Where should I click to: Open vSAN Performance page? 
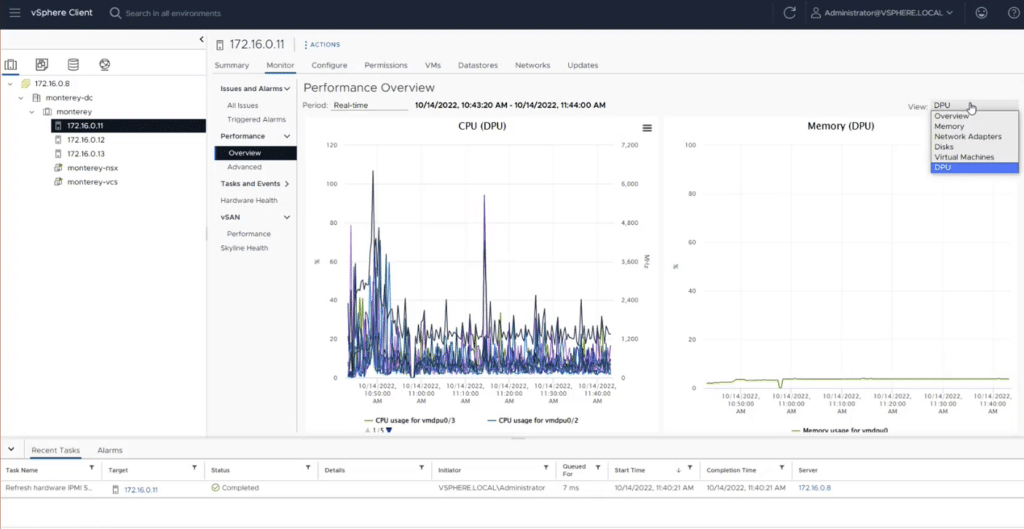coord(249,234)
